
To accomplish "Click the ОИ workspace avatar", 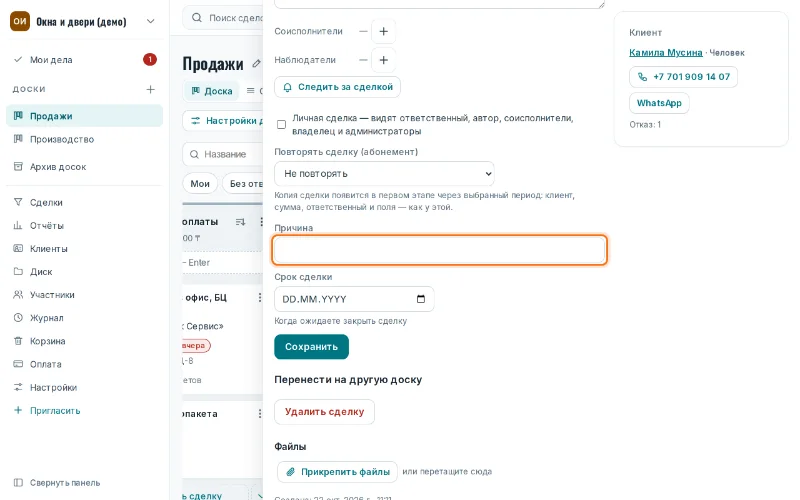I will (x=20, y=21).
